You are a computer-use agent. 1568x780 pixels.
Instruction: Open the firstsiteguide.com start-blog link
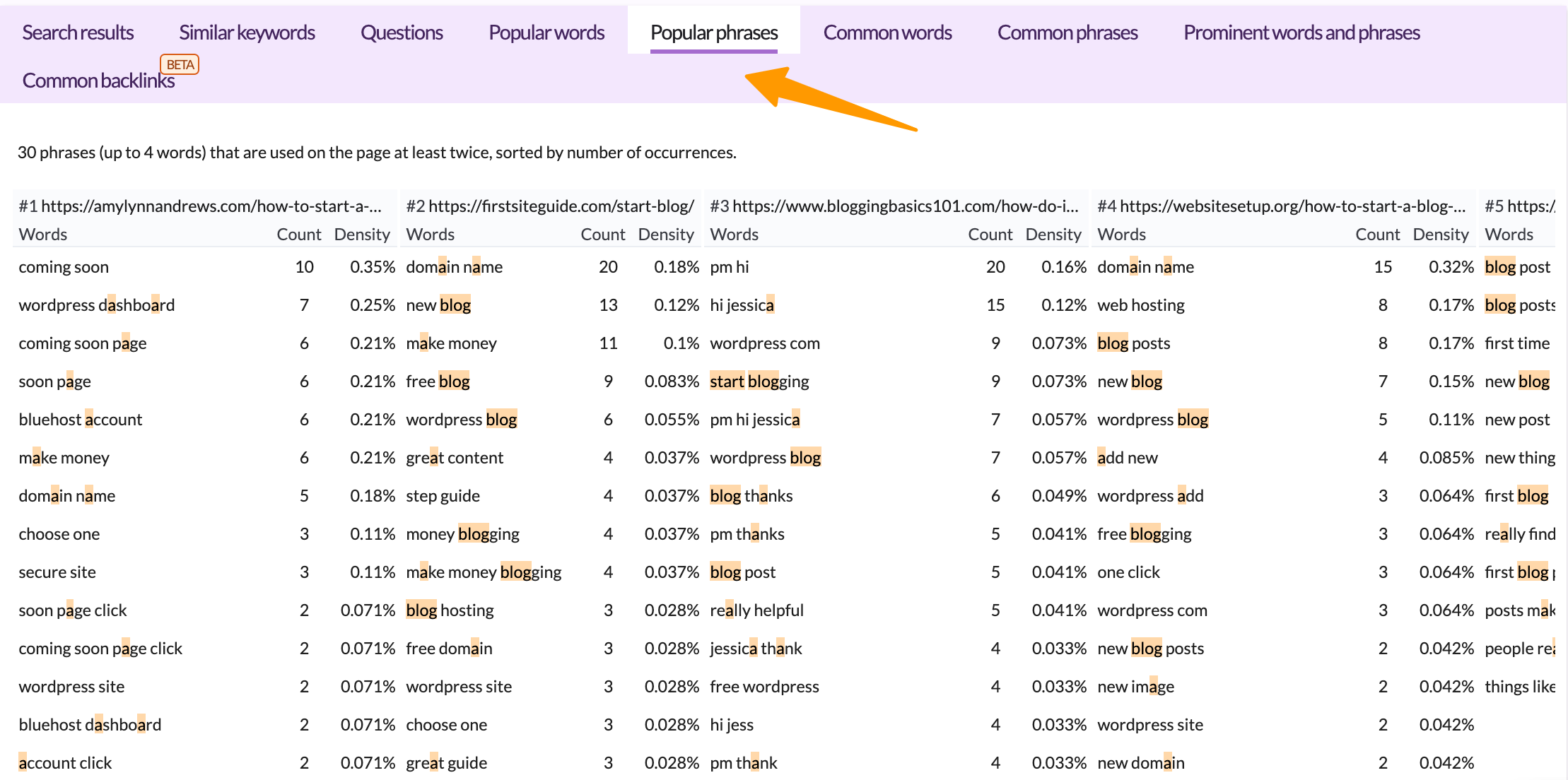tap(561, 206)
